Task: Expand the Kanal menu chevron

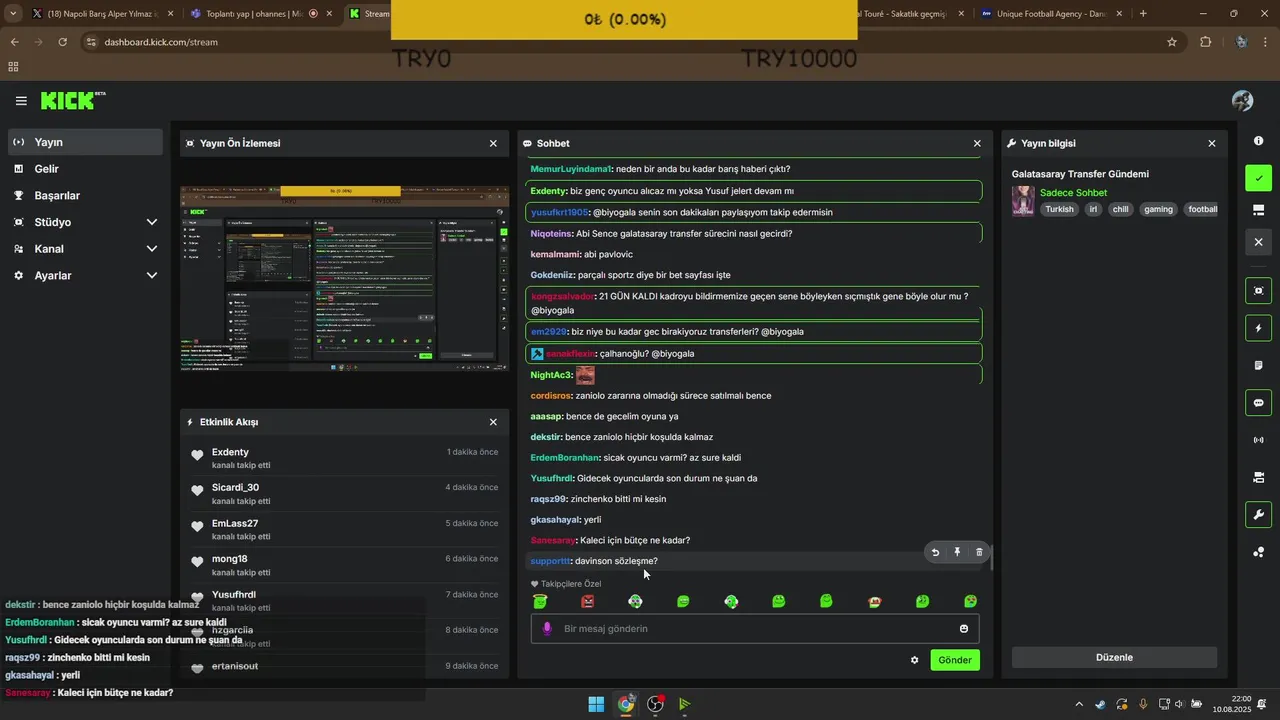Action: 152,248
